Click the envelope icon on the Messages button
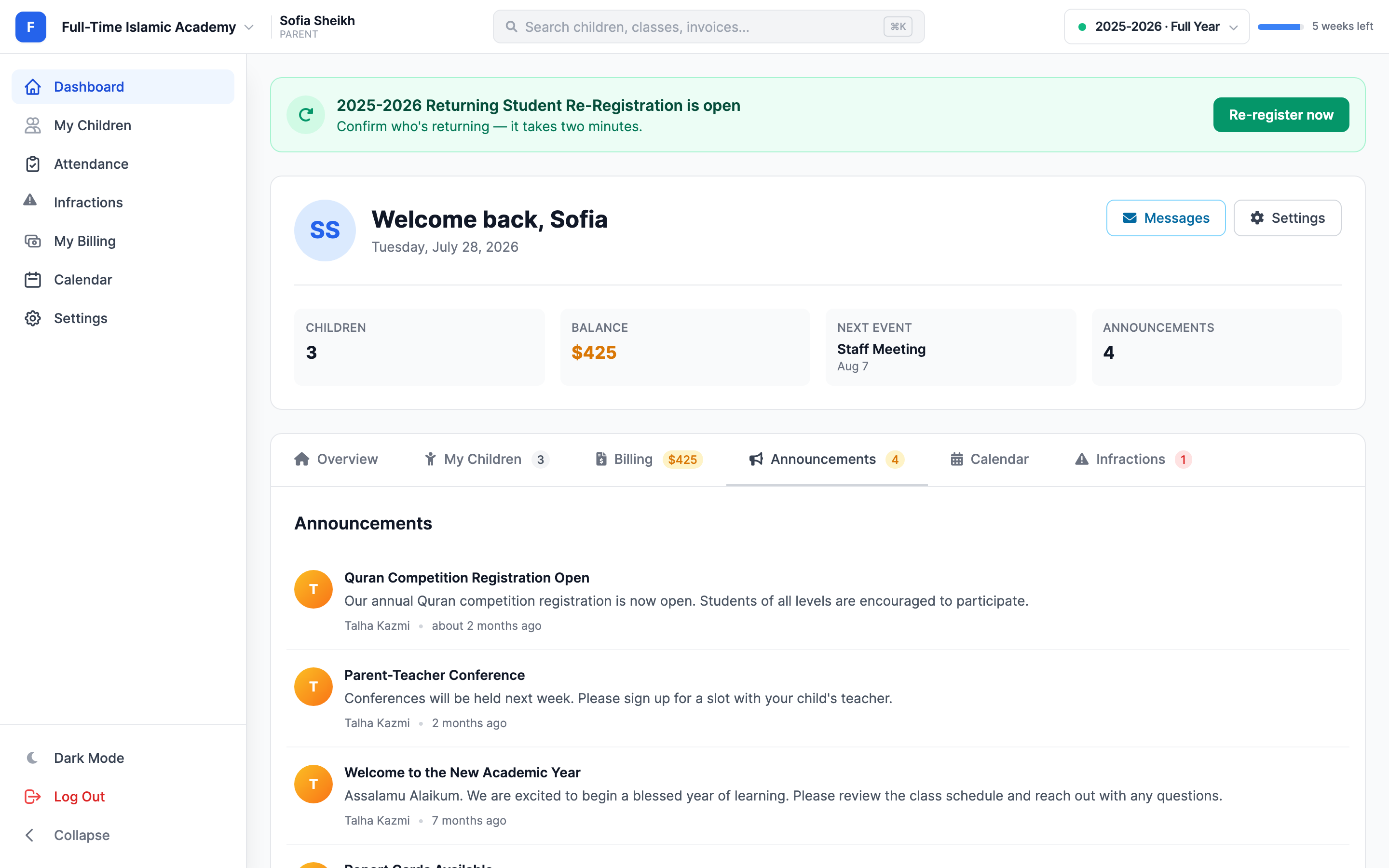Image resolution: width=1389 pixels, height=868 pixels. coord(1130,218)
